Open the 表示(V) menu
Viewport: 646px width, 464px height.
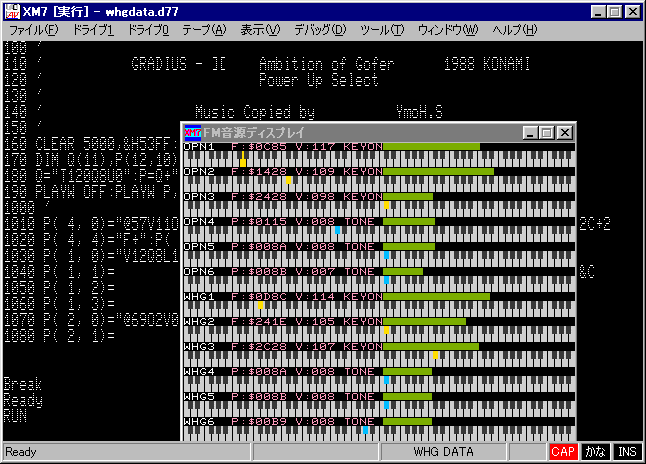point(260,30)
